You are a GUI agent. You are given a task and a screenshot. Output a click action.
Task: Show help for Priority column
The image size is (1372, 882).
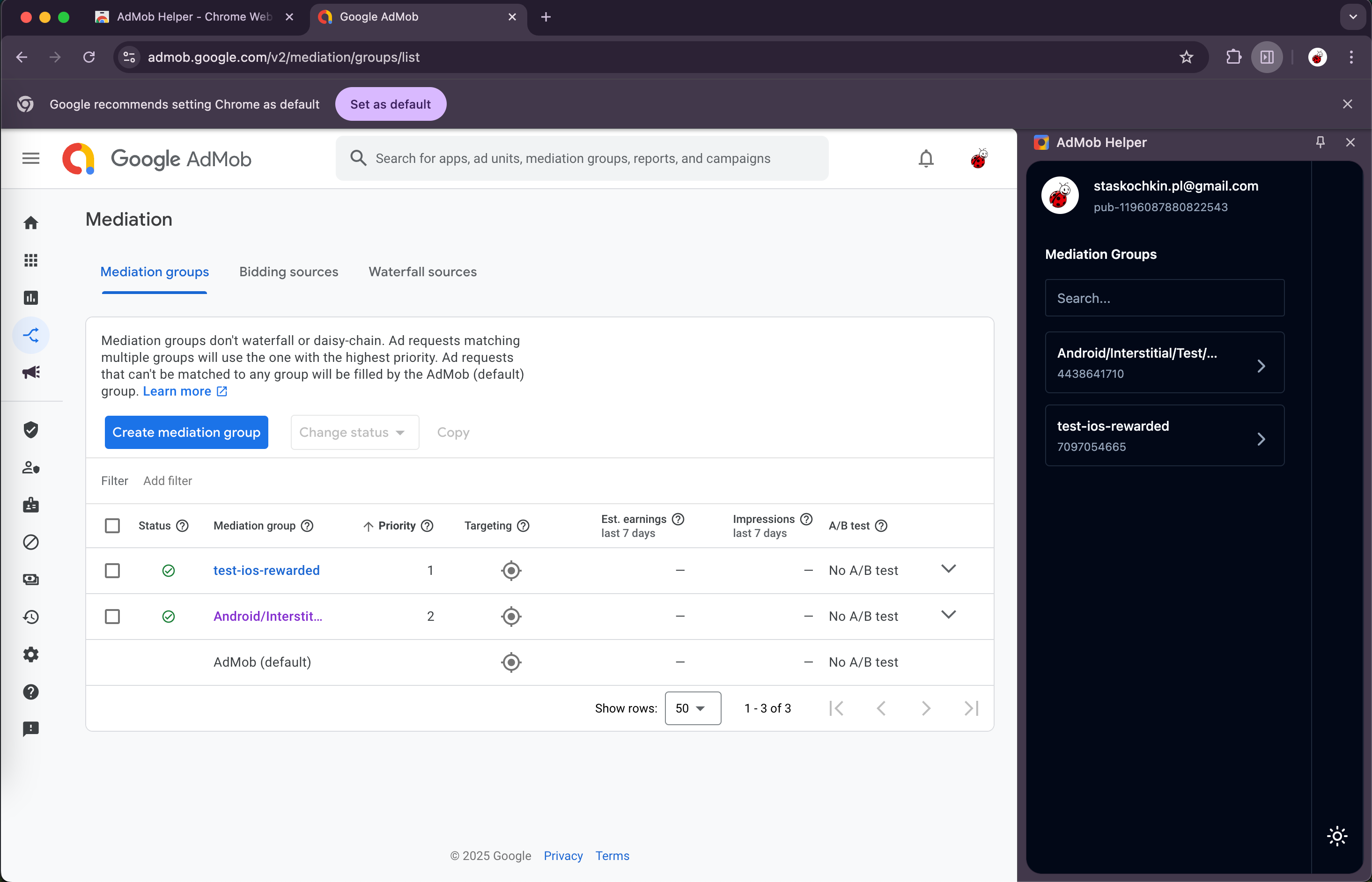(427, 526)
